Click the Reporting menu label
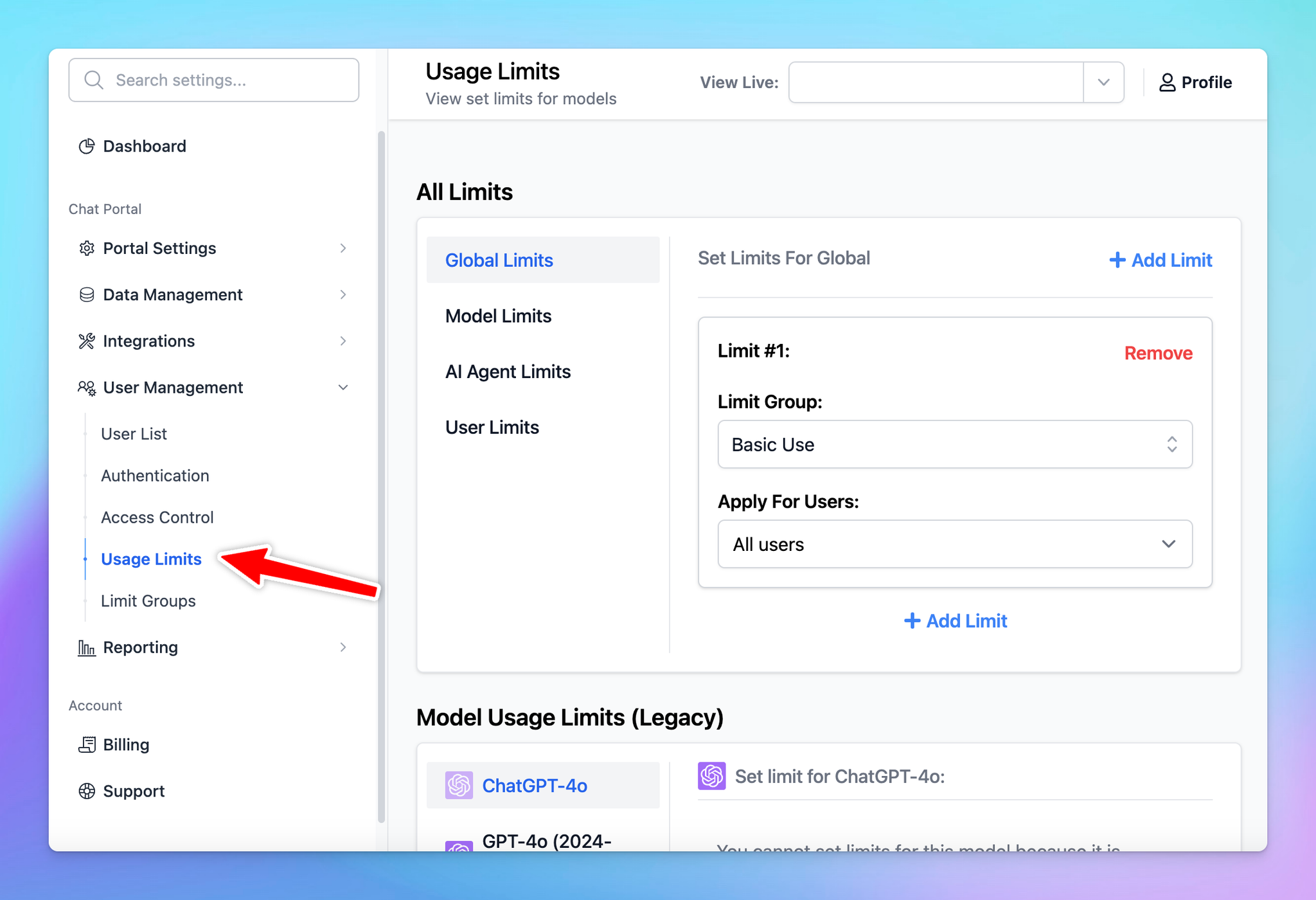Screen dimensions: 1316x900 [140, 647]
